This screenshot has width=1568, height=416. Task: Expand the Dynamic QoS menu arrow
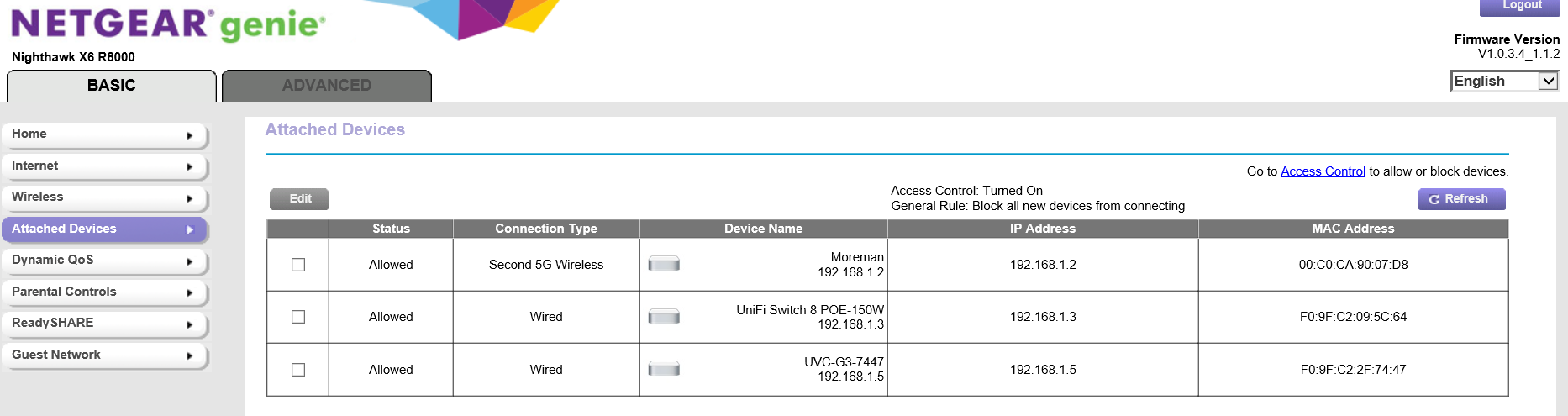190,261
